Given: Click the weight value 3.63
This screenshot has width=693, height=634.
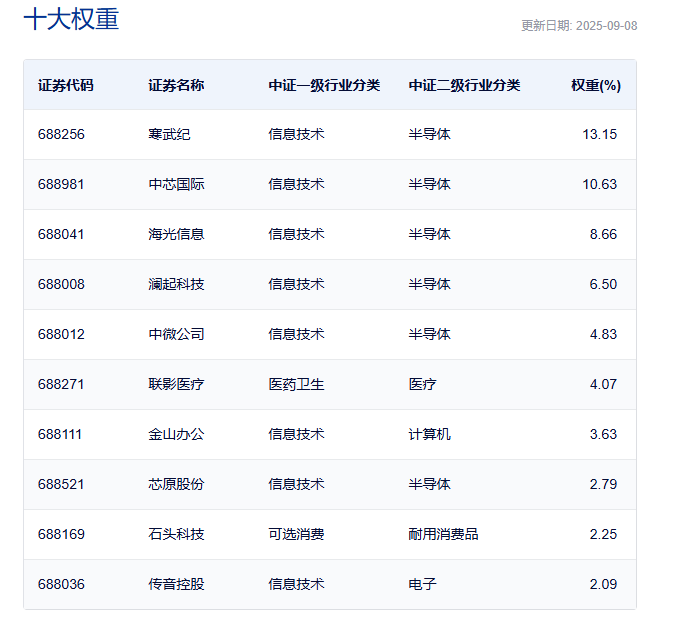Looking at the screenshot, I should point(603,434).
